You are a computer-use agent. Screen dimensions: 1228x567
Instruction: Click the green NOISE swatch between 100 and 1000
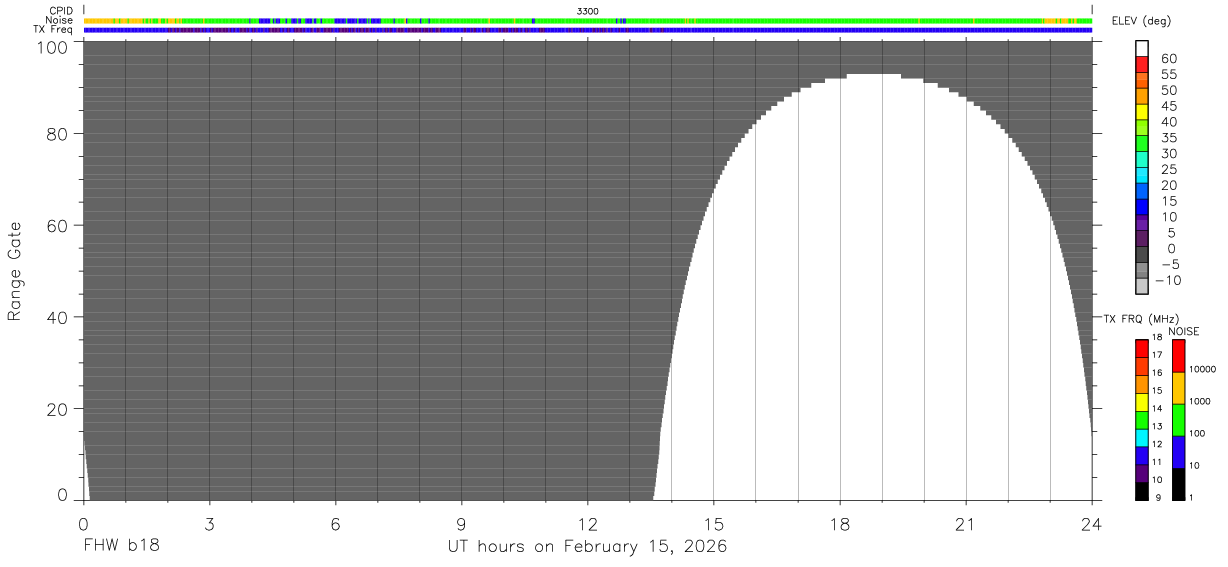click(1178, 420)
